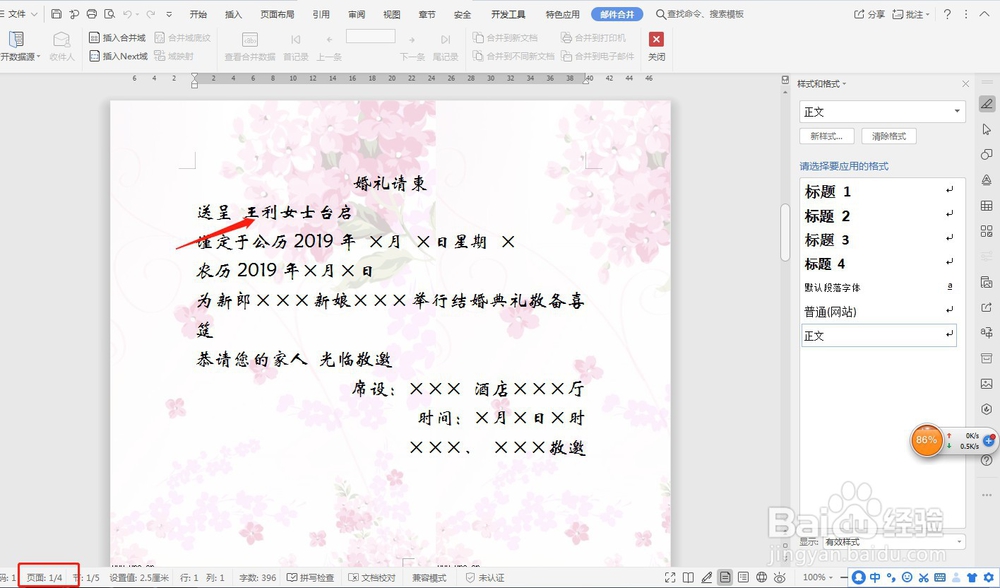The width and height of the screenshot is (1000, 588).
Task: Expand quick access toolbar customize arrow
Action: tap(169, 14)
